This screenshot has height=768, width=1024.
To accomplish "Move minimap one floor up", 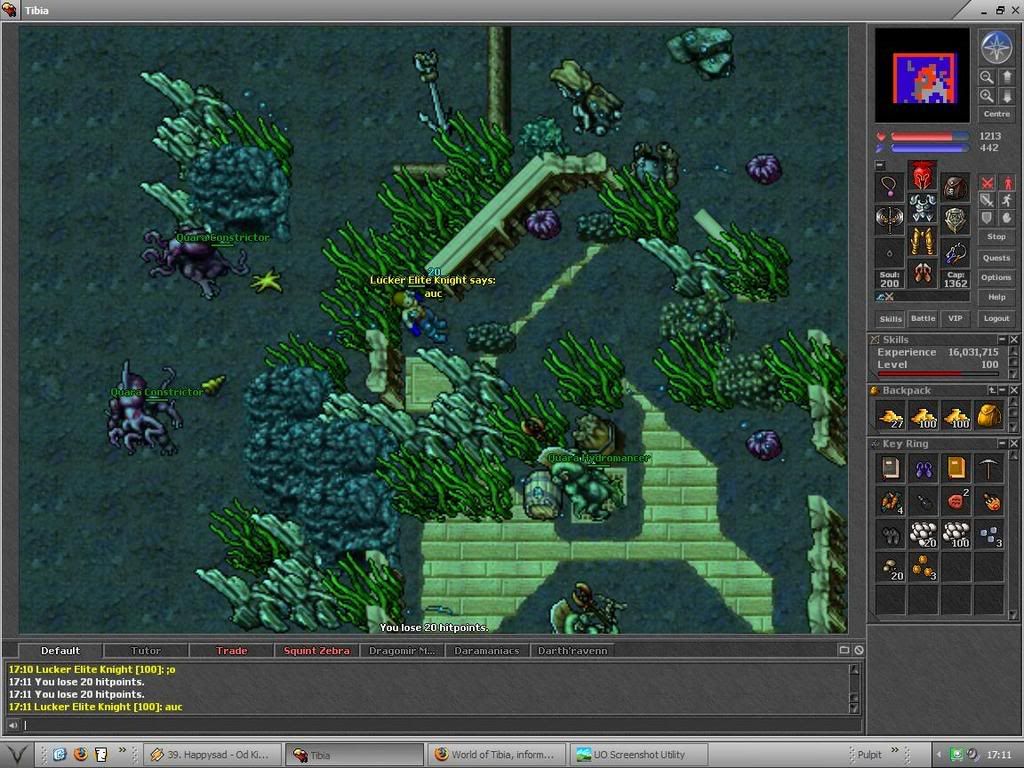I will 1006,77.
